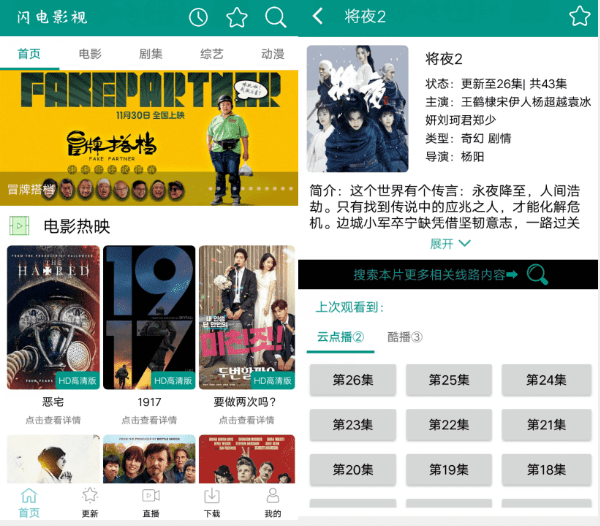
Task: Open watch history clock icon
Action: click(x=198, y=18)
